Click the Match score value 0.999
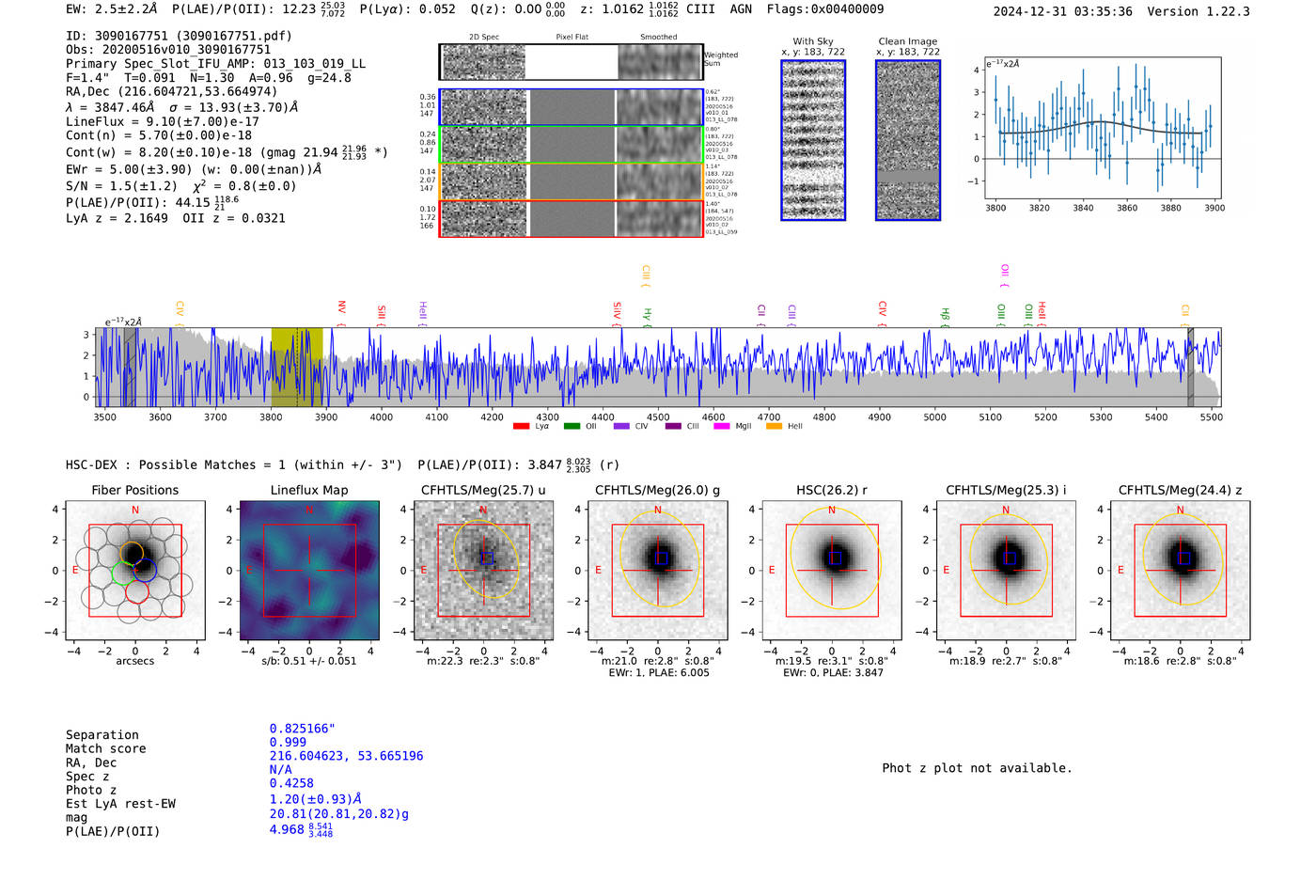This screenshot has height=896, width=1316. [x=288, y=742]
